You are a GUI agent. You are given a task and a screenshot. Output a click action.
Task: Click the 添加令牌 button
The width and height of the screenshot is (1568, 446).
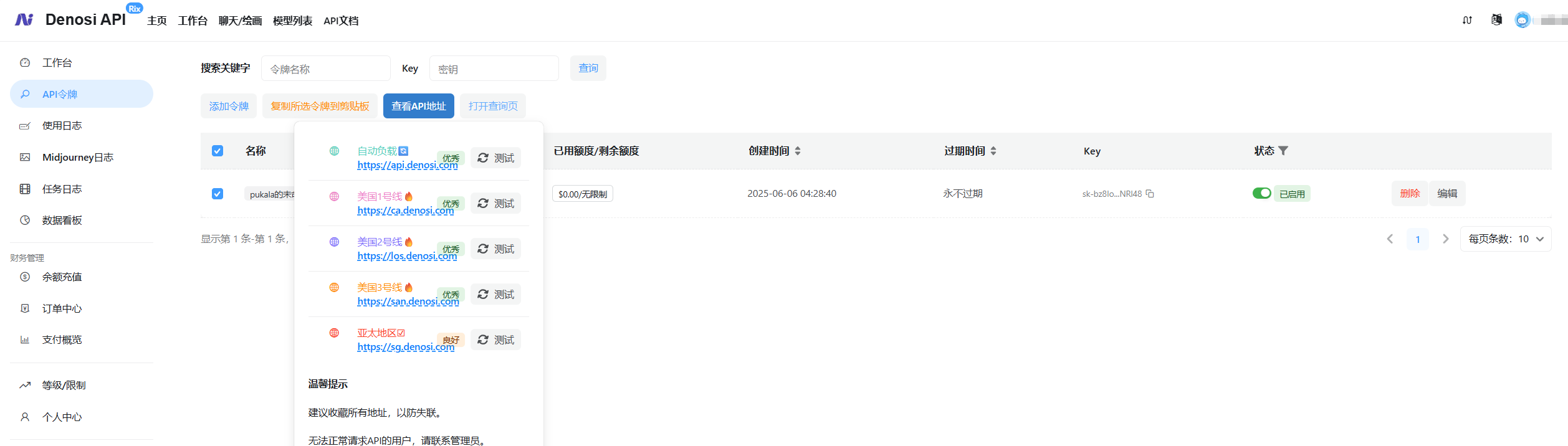229,106
